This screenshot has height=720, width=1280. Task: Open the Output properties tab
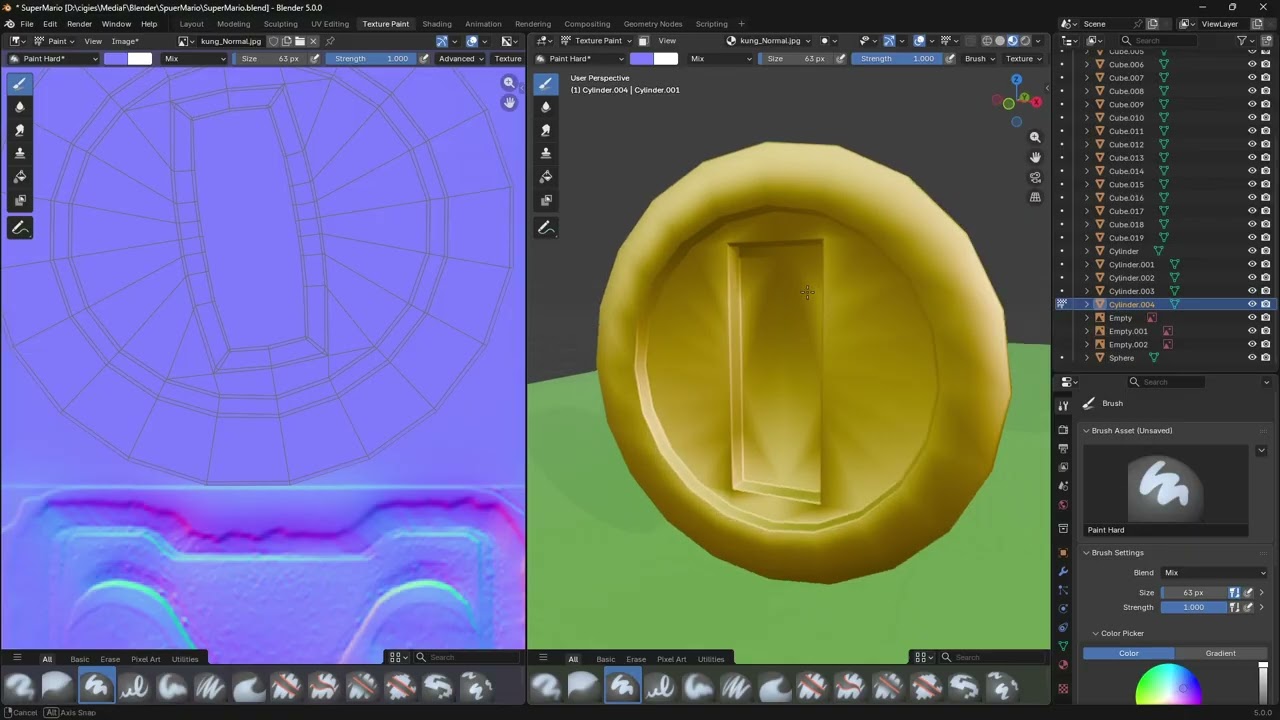click(x=1063, y=449)
